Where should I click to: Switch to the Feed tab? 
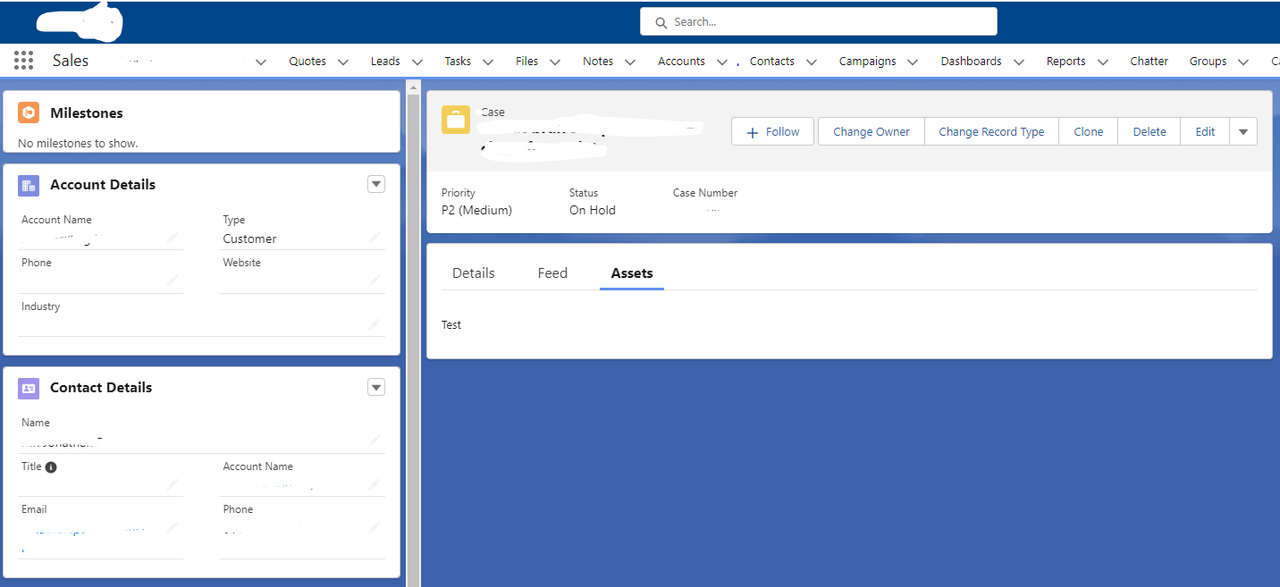coord(552,273)
